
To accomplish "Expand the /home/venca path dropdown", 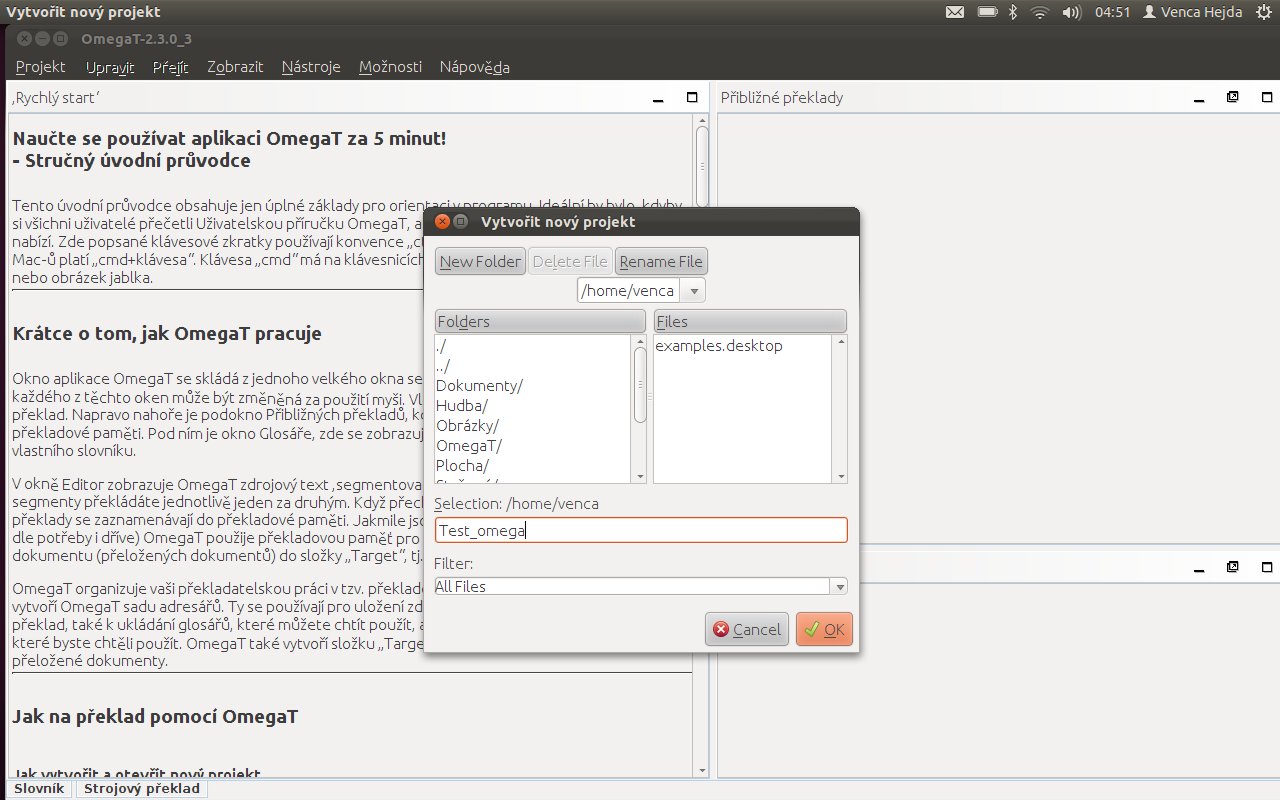I will 695,290.
